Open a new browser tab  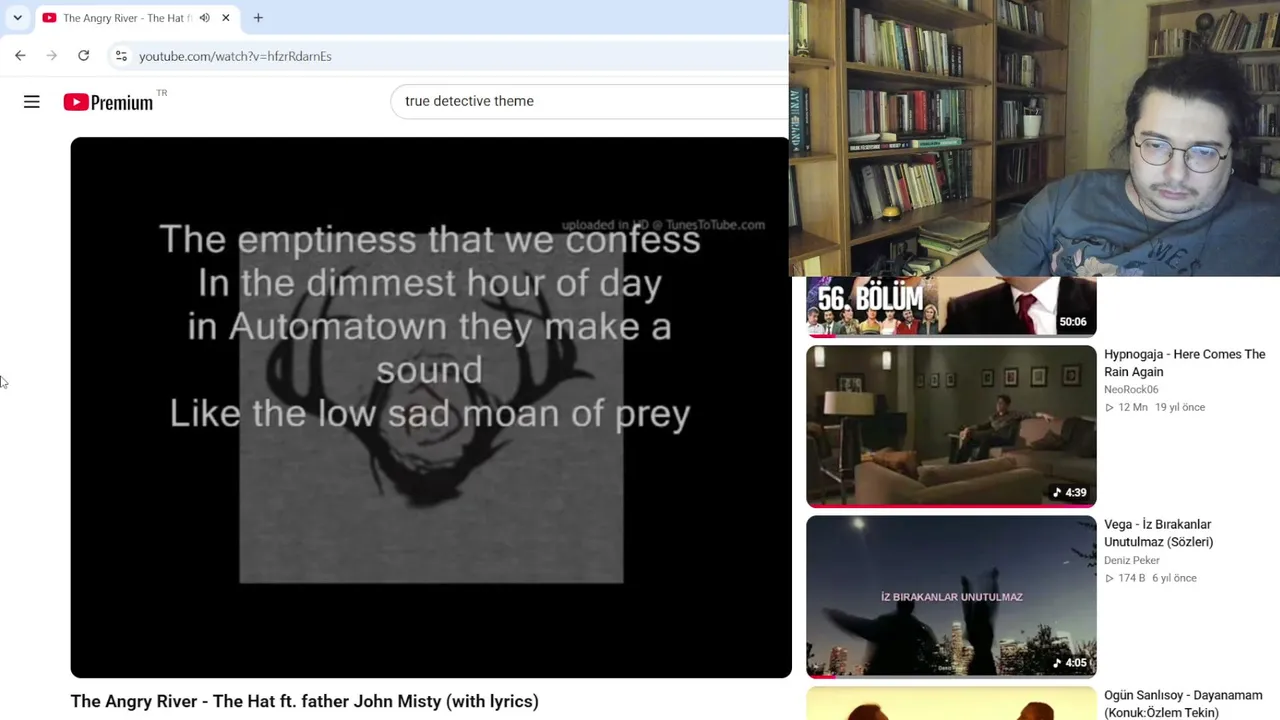coord(258,18)
